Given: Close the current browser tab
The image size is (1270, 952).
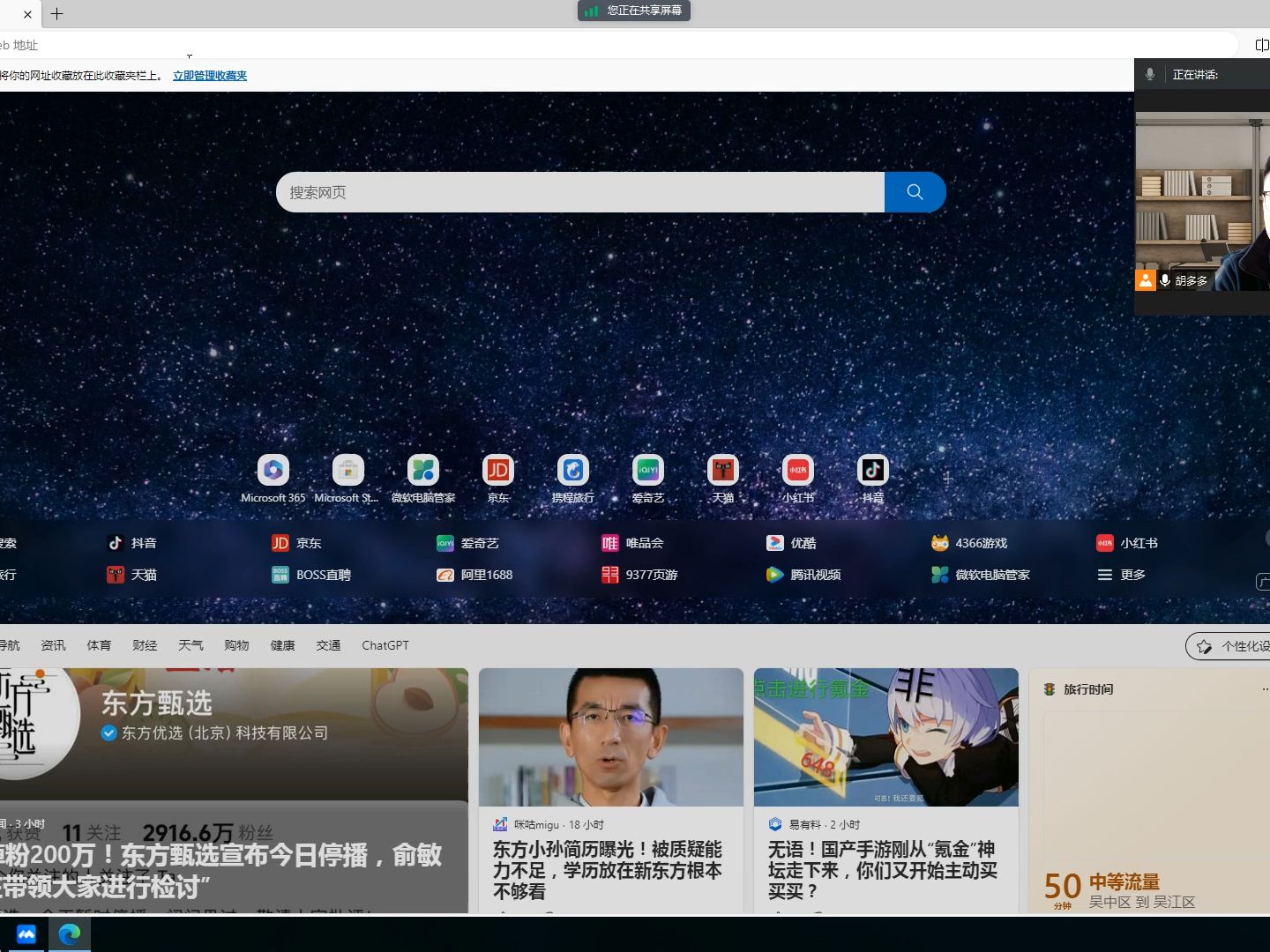Looking at the screenshot, I should click(27, 14).
